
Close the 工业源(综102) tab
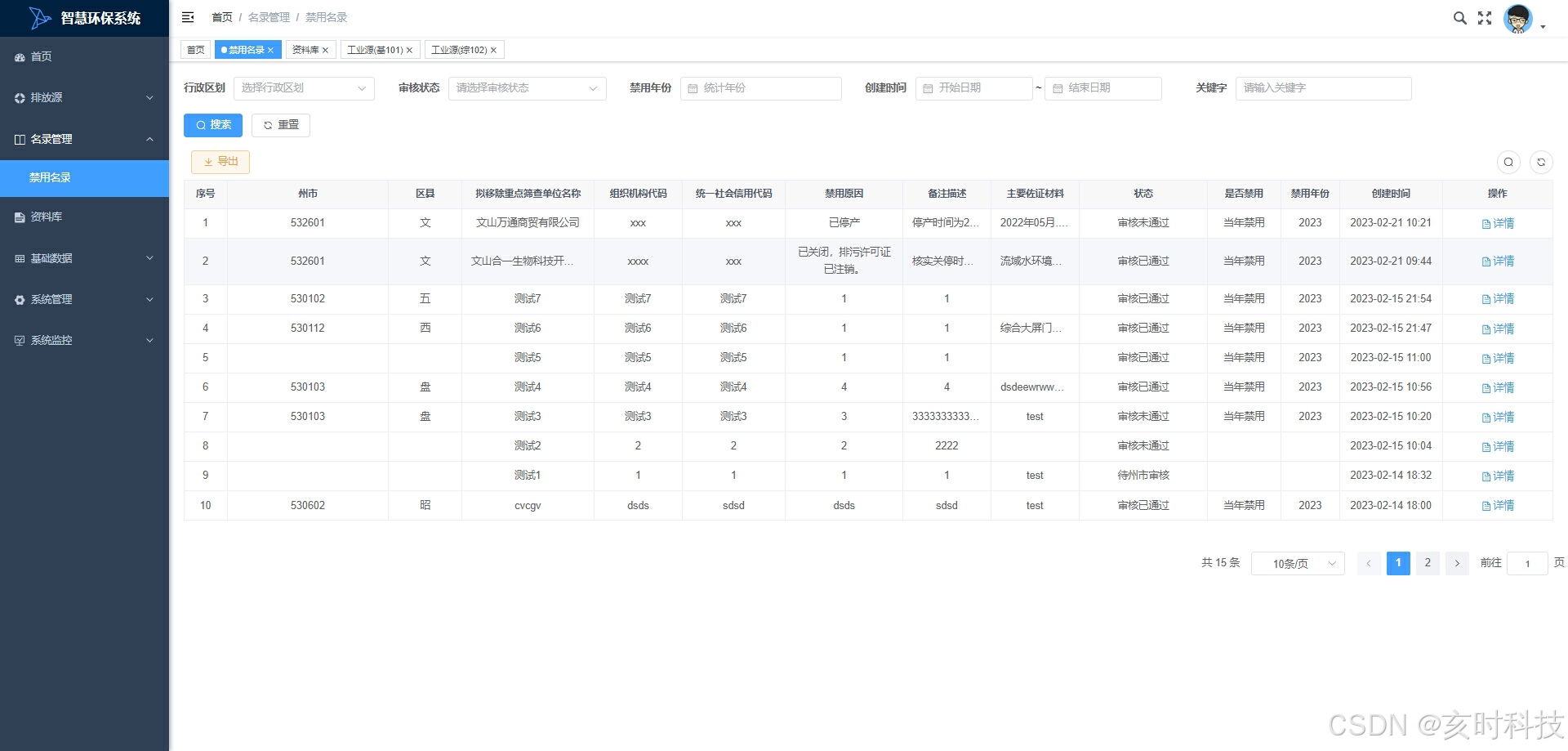[493, 51]
